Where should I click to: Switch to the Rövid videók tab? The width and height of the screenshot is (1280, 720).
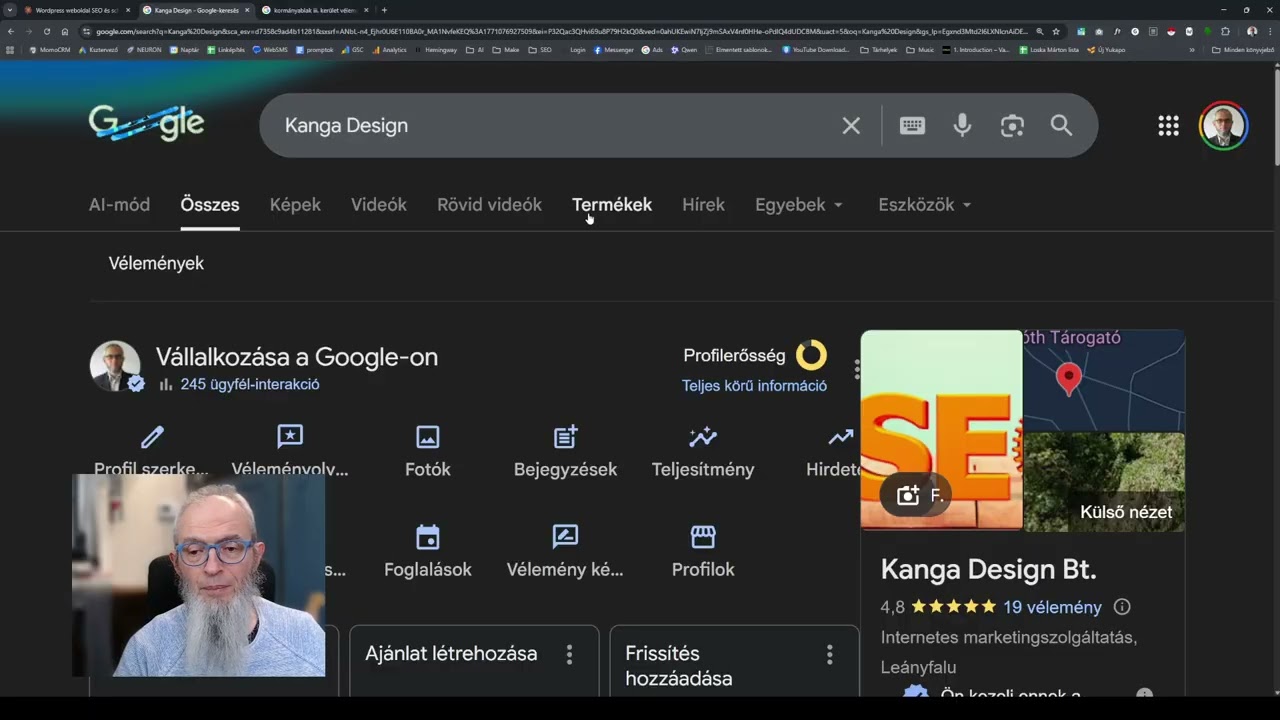pyautogui.click(x=489, y=205)
